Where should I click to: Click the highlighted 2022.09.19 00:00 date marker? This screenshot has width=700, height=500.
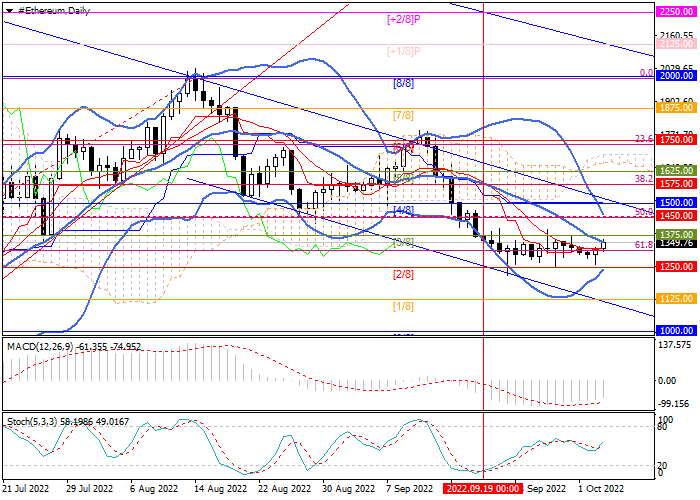tap(483, 489)
